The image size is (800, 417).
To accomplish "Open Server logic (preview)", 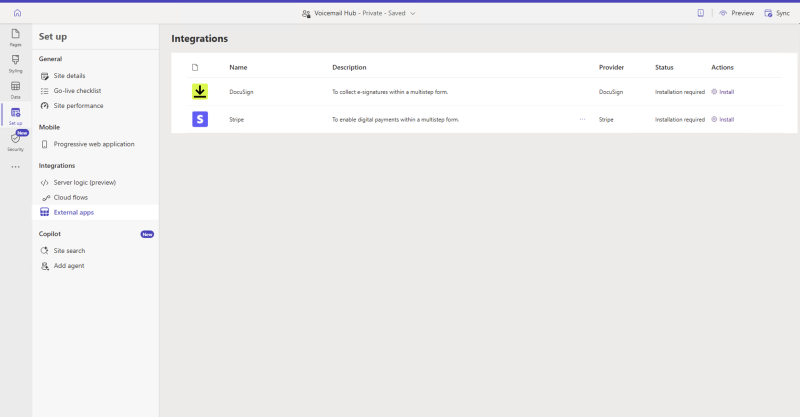I will 85,183.
